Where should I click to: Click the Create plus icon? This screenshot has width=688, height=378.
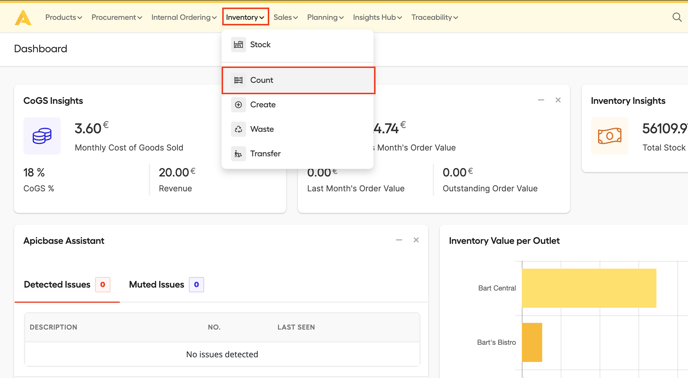click(238, 104)
